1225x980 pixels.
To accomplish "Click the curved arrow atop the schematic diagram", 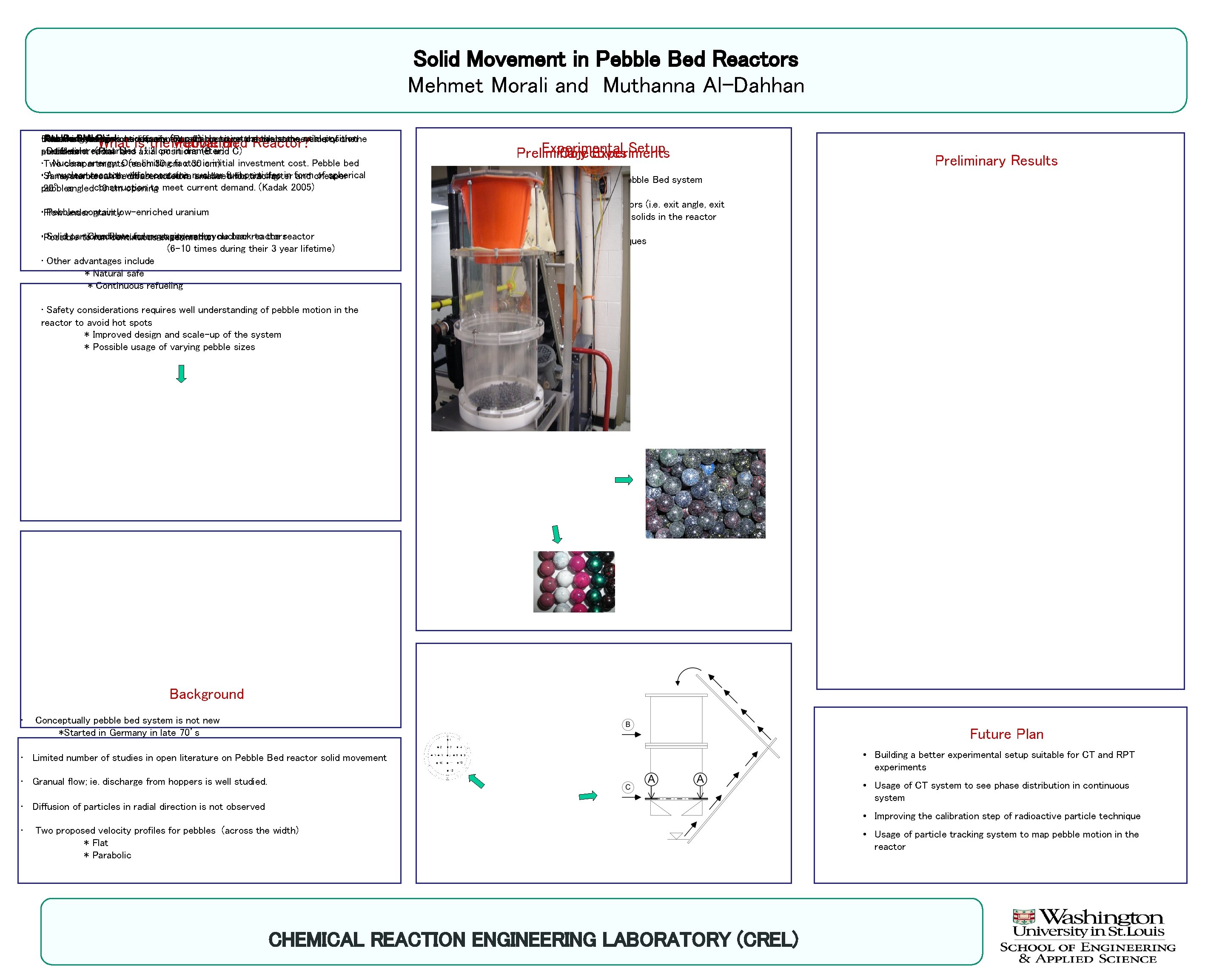I will (689, 676).
